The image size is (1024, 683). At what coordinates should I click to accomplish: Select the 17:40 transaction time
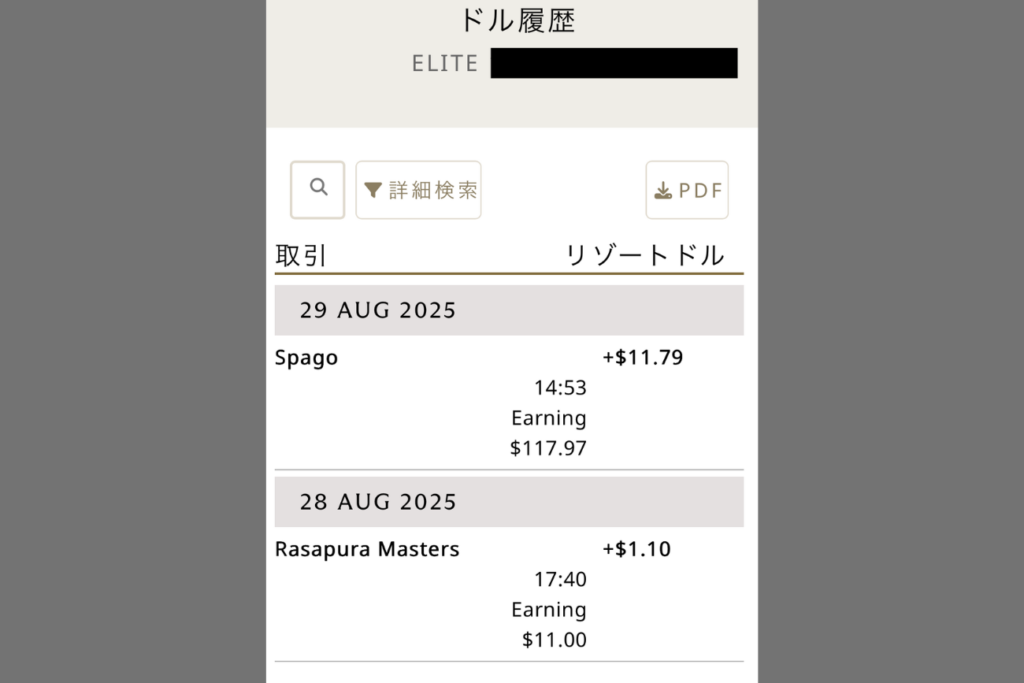coord(561,579)
